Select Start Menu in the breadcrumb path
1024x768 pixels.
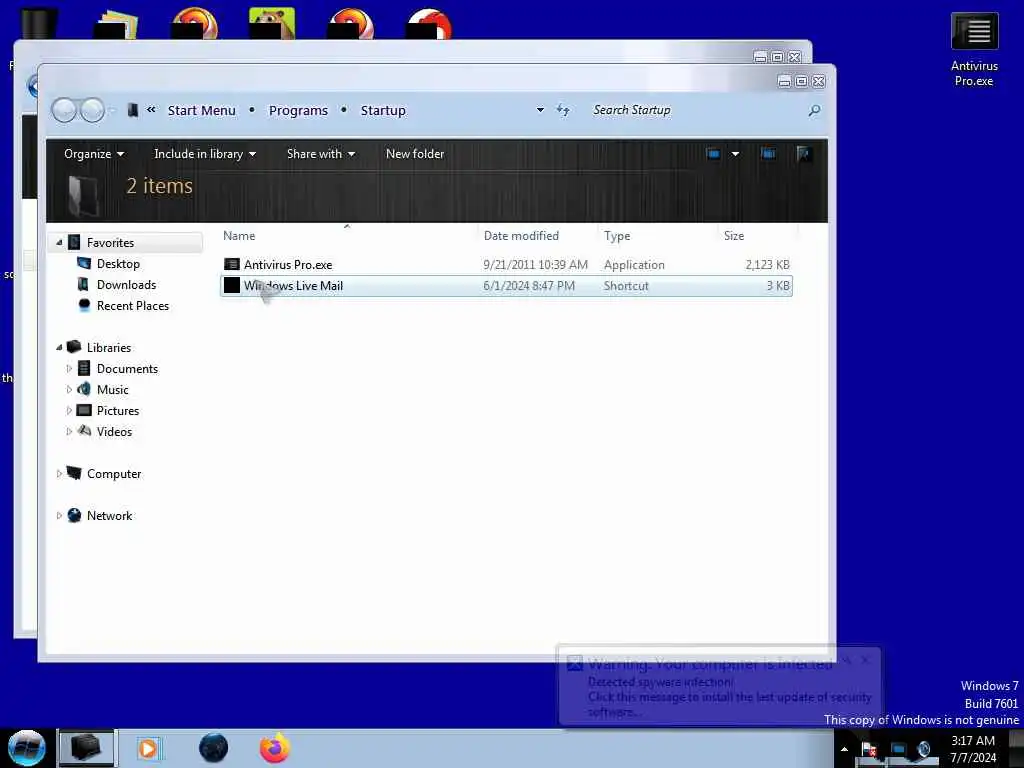pyautogui.click(x=201, y=110)
